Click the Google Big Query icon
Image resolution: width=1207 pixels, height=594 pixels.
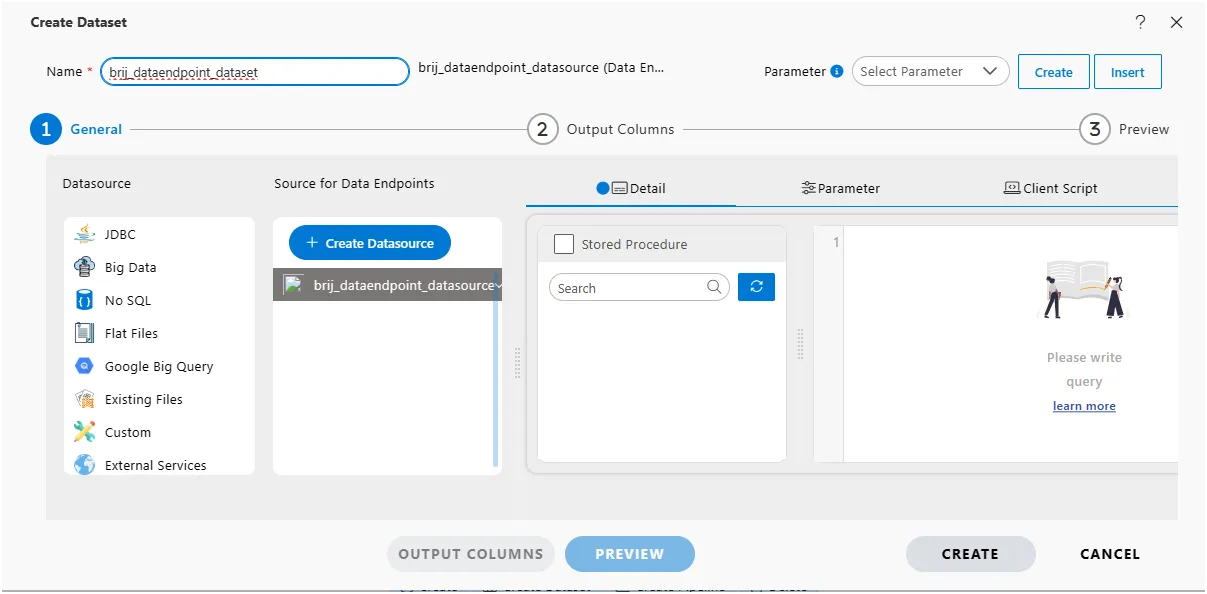(85, 366)
